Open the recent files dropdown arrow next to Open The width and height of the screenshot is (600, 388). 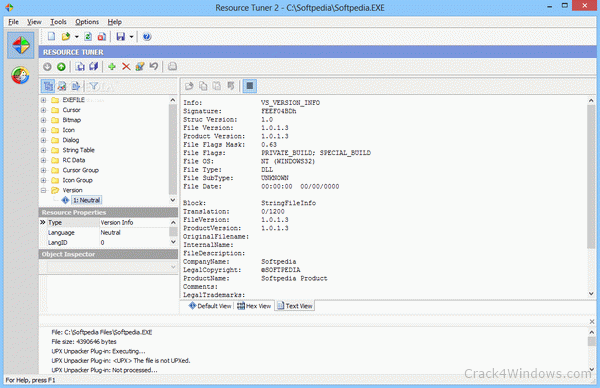77,37
